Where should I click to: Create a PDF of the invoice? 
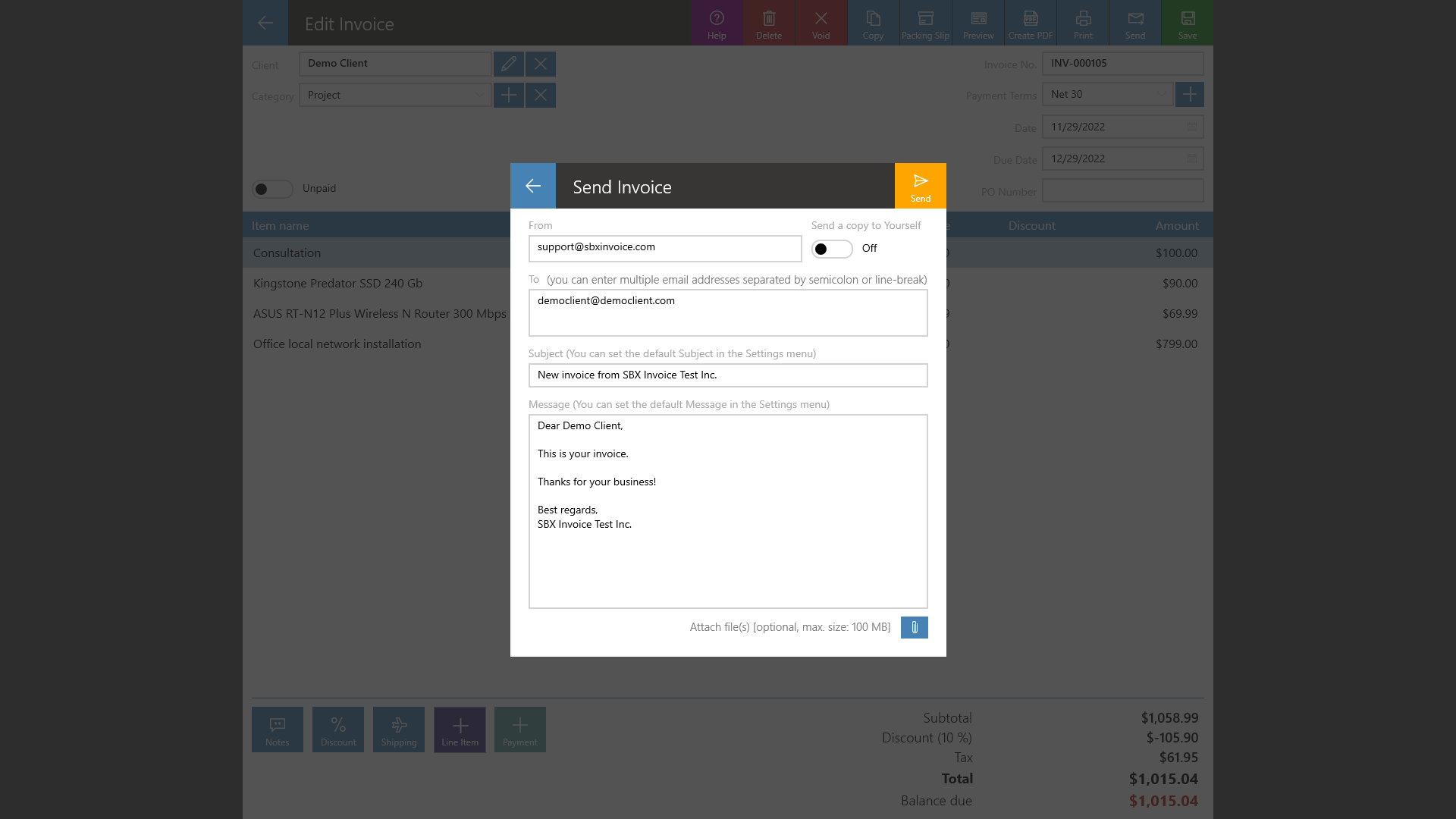[1030, 23]
